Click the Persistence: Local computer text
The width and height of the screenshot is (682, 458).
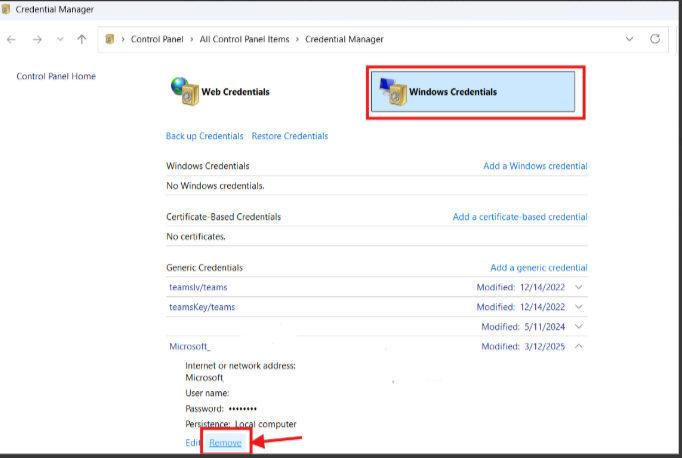click(241, 424)
